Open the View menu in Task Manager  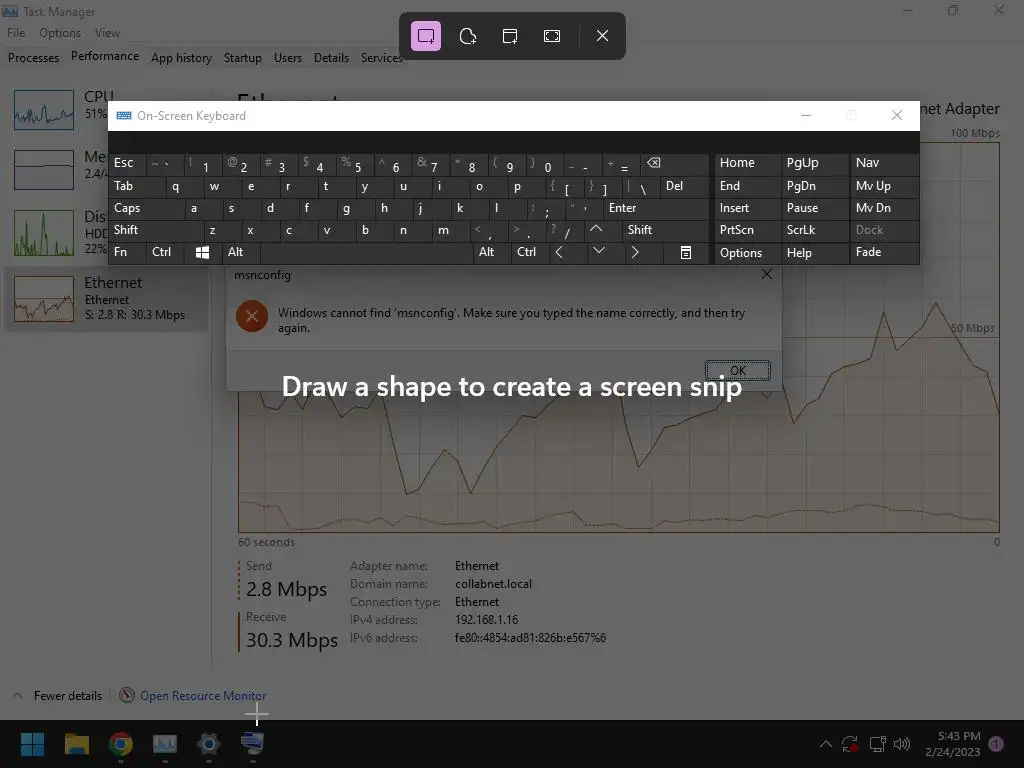pos(107,33)
